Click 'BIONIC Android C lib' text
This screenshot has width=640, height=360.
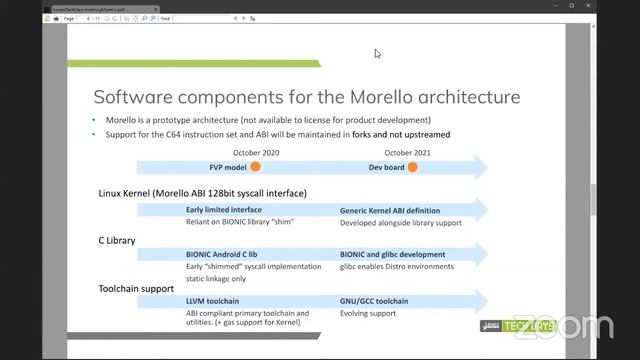(222, 254)
